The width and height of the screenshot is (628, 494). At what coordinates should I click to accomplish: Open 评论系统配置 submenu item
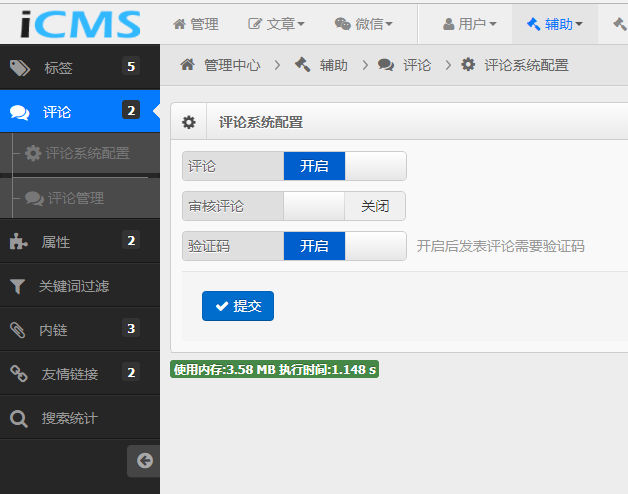coord(80,153)
